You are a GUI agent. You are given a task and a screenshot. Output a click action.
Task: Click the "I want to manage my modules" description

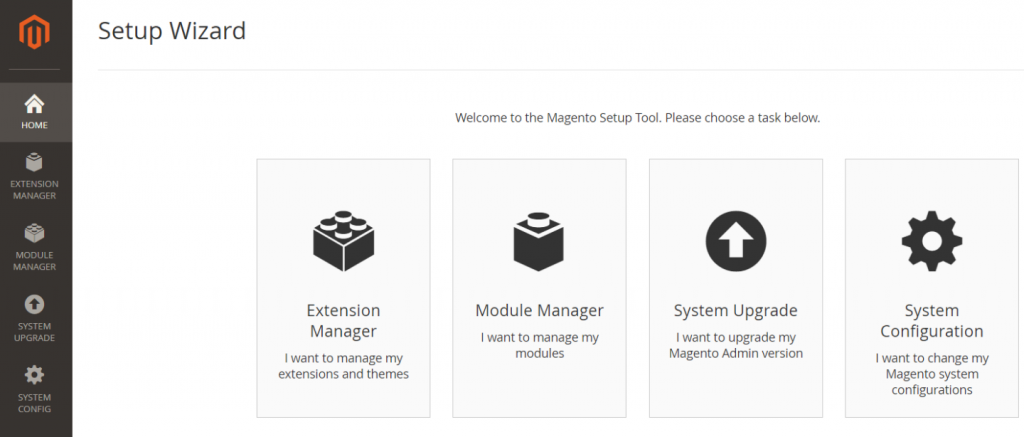pyautogui.click(x=539, y=345)
